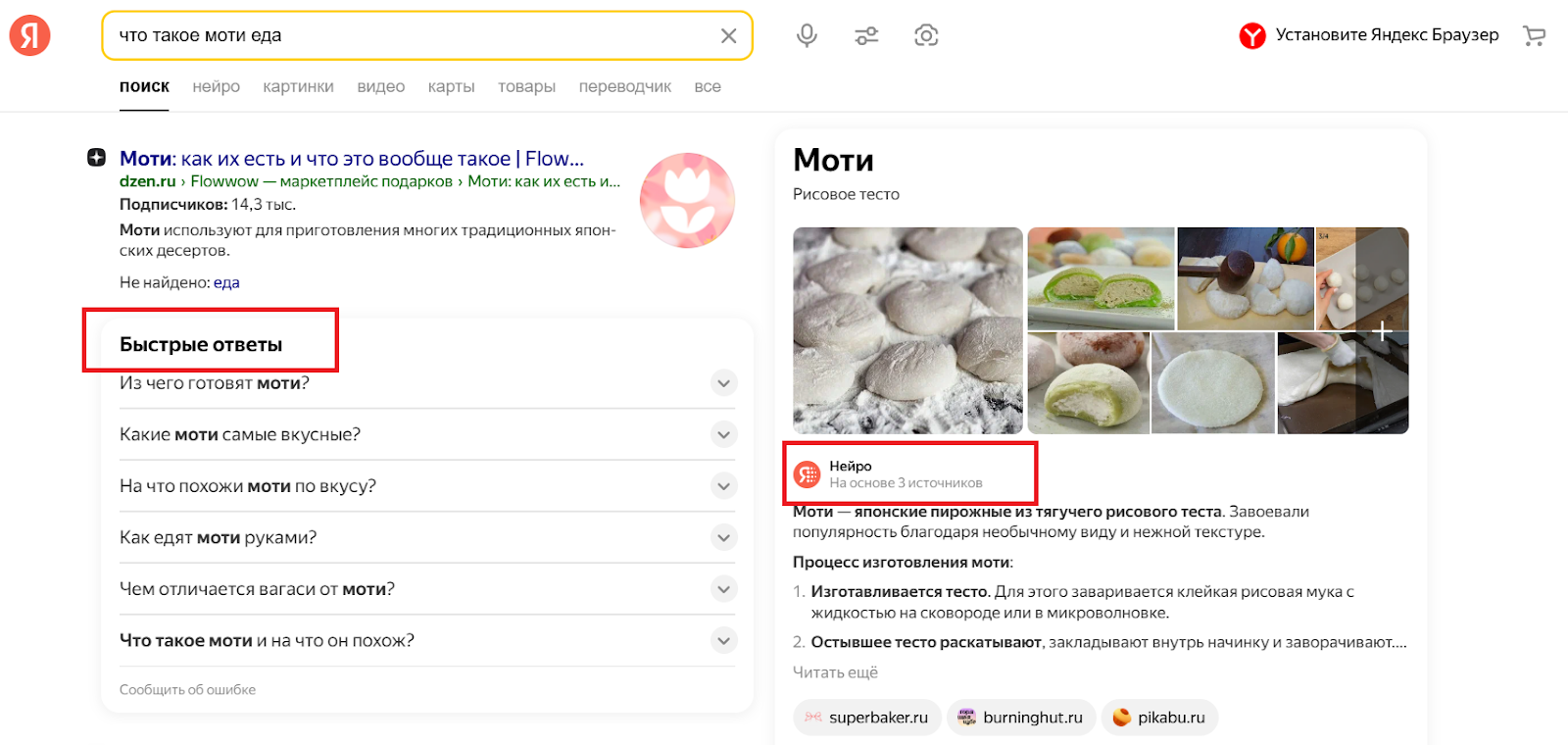Open the Dzen article about моти

click(x=351, y=159)
